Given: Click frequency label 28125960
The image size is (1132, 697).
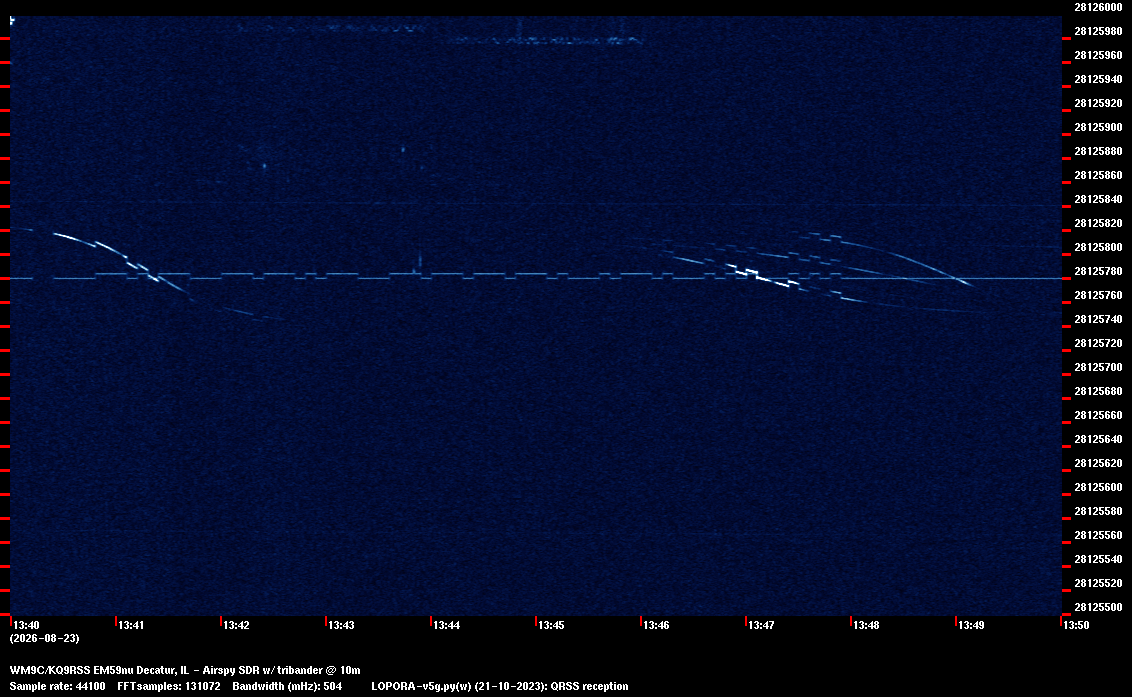Looking at the screenshot, I should click(1098, 55).
